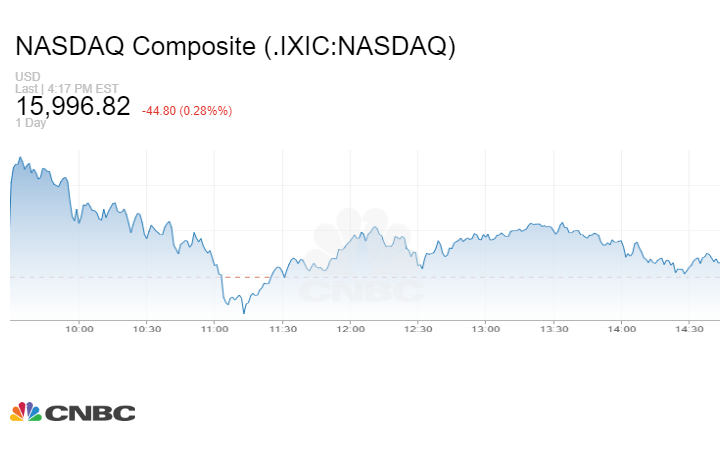Click the 12:00 time axis label

click(x=350, y=328)
